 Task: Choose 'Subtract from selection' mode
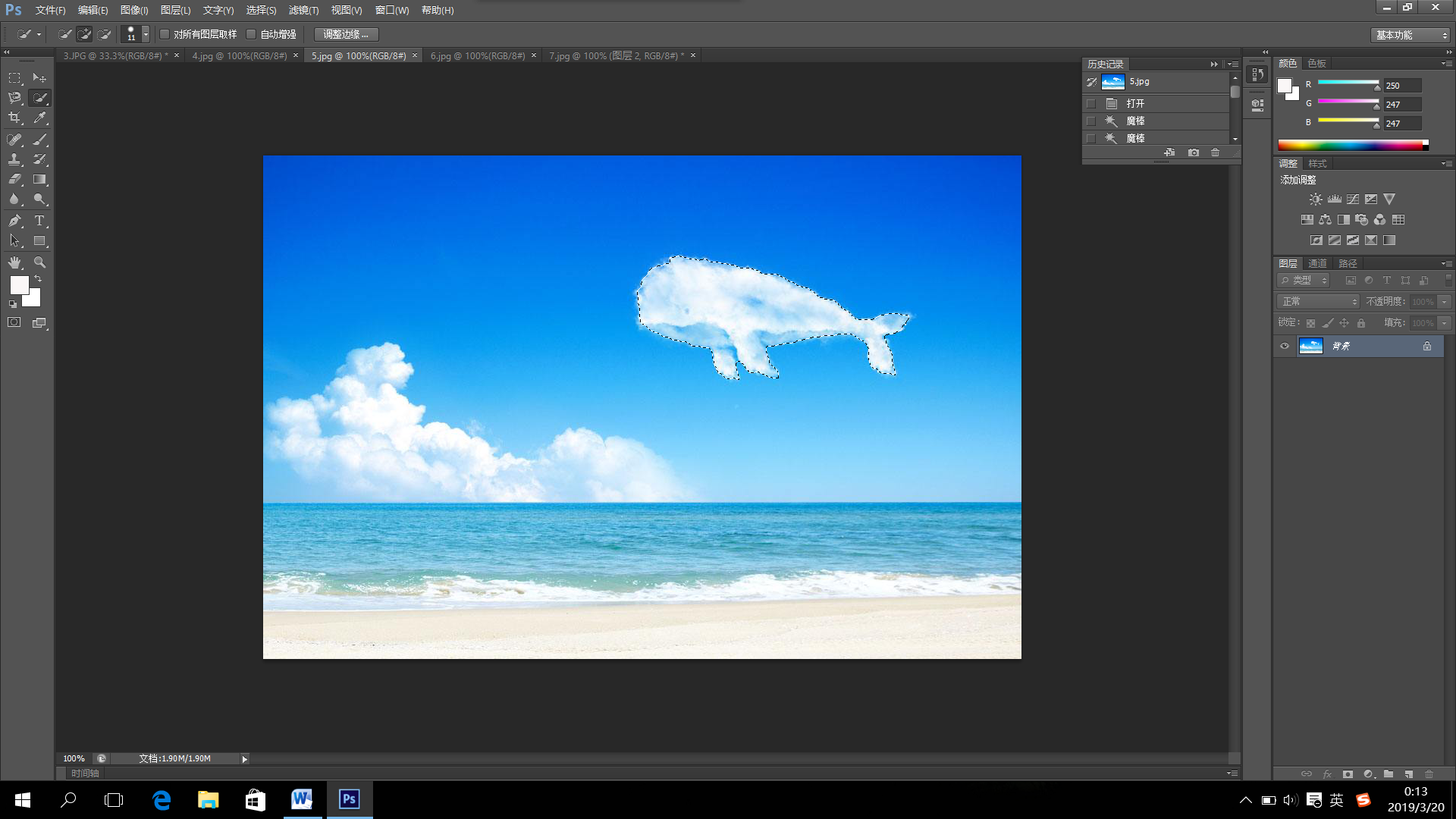105,34
